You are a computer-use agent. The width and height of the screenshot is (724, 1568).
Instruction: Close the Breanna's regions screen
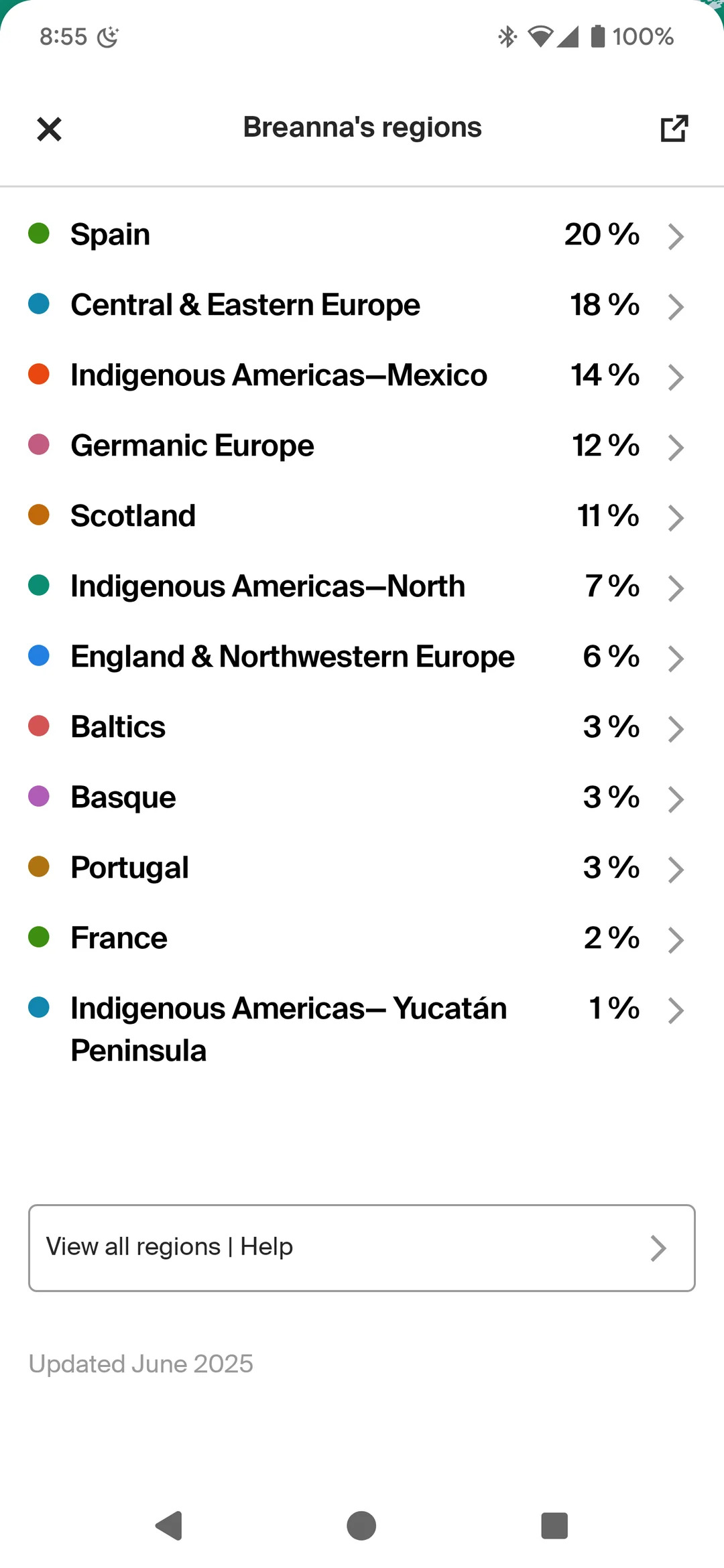click(49, 129)
